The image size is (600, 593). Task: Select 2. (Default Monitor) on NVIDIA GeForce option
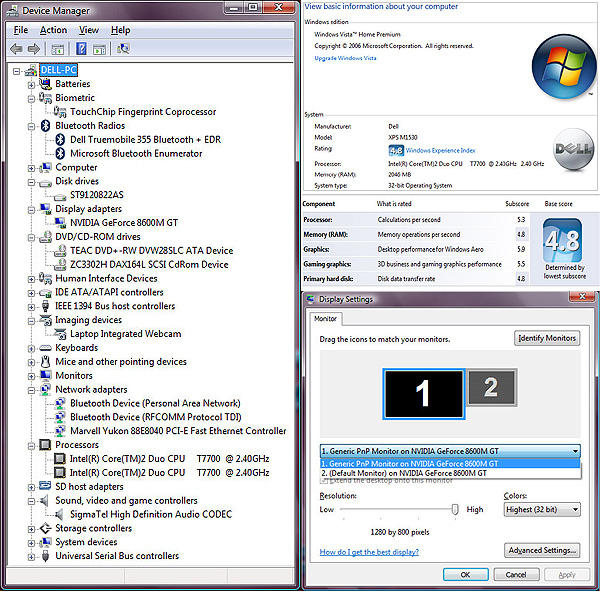(x=450, y=473)
